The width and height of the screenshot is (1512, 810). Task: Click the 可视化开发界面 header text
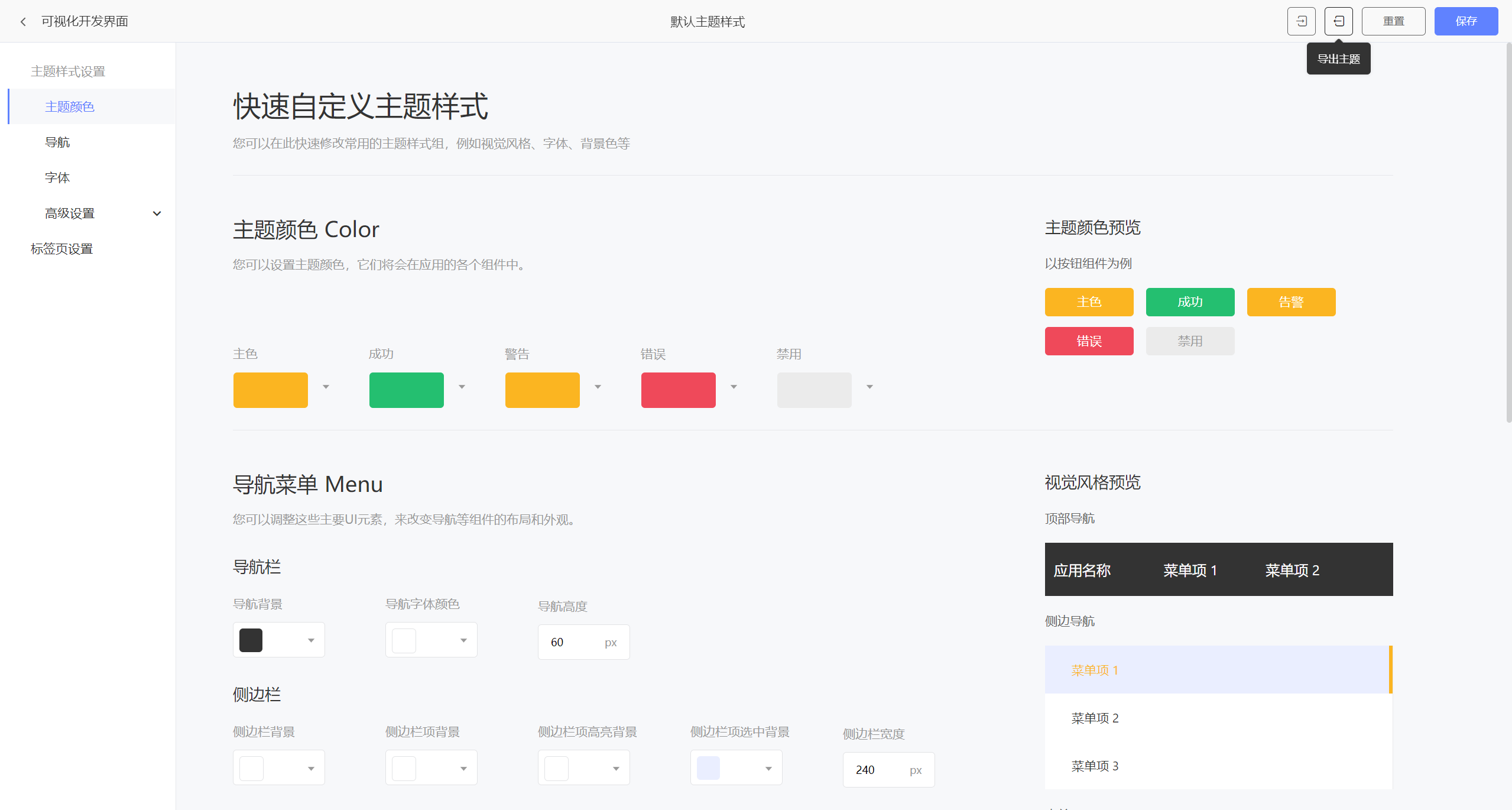[x=85, y=21]
